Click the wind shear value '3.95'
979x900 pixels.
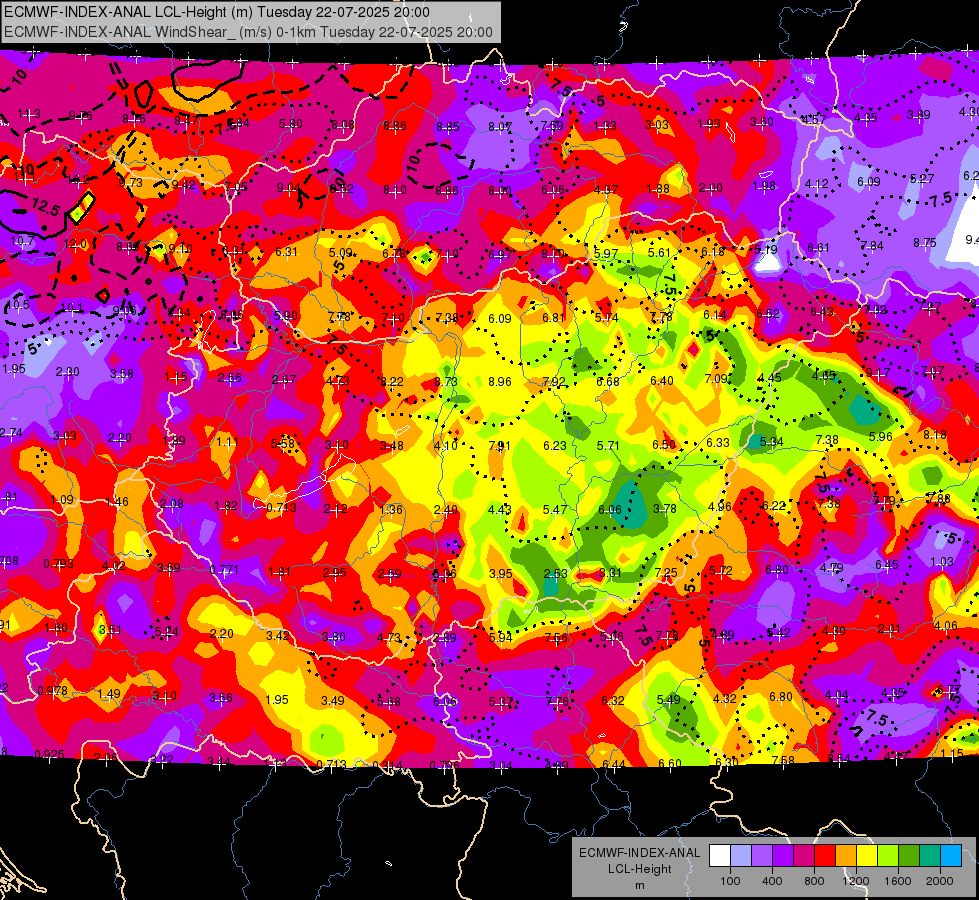[x=501, y=573]
